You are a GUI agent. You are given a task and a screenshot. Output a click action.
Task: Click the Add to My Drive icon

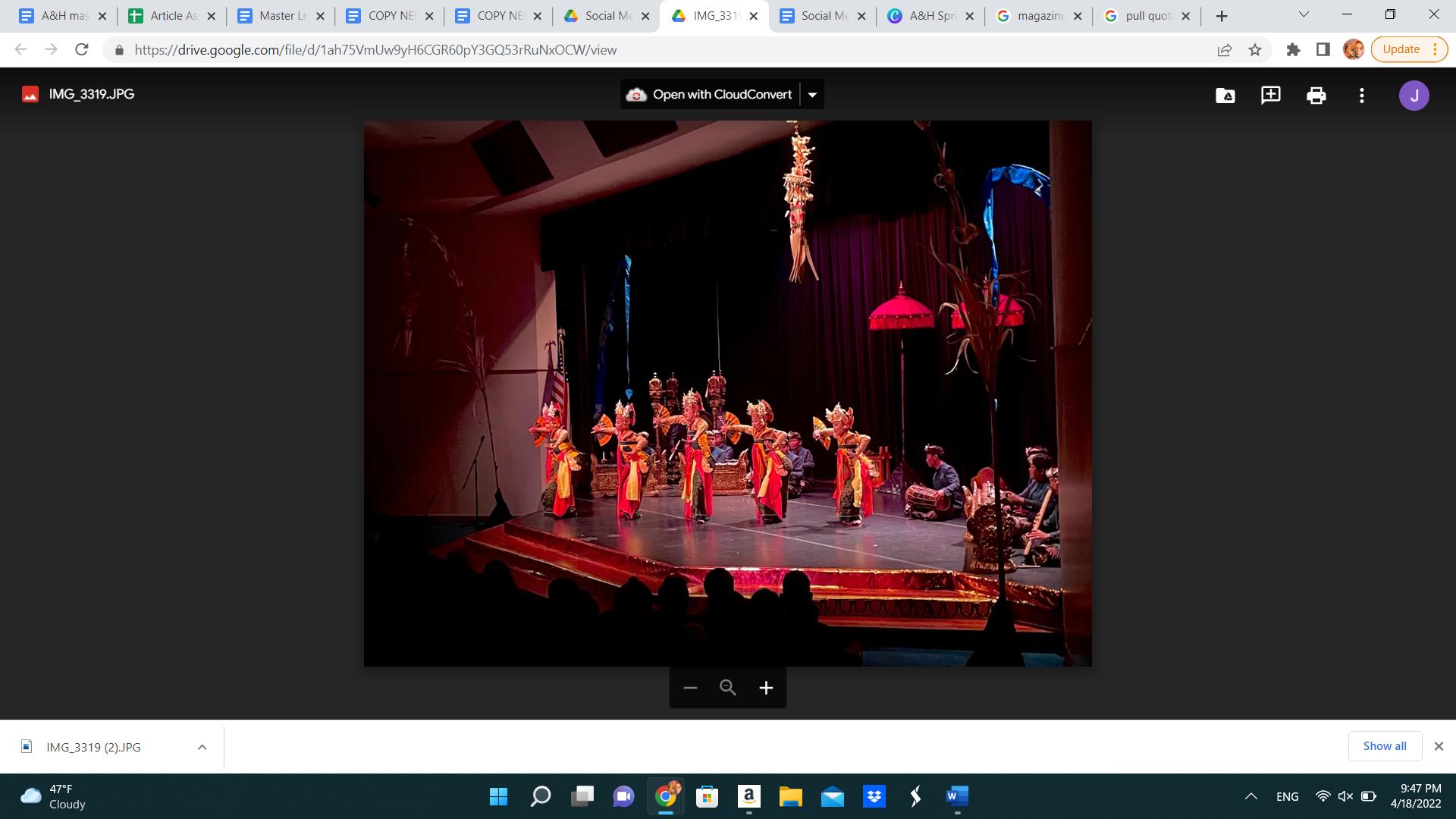click(x=1225, y=96)
